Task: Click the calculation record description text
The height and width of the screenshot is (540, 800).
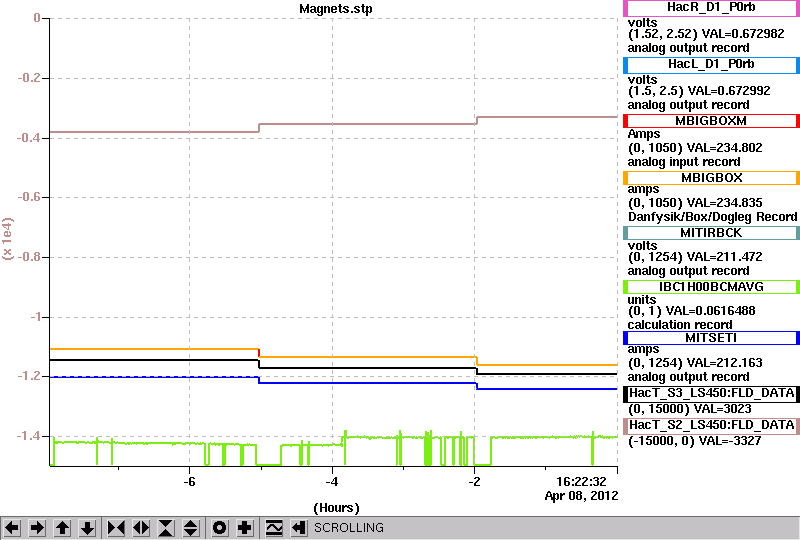Action: pos(680,325)
